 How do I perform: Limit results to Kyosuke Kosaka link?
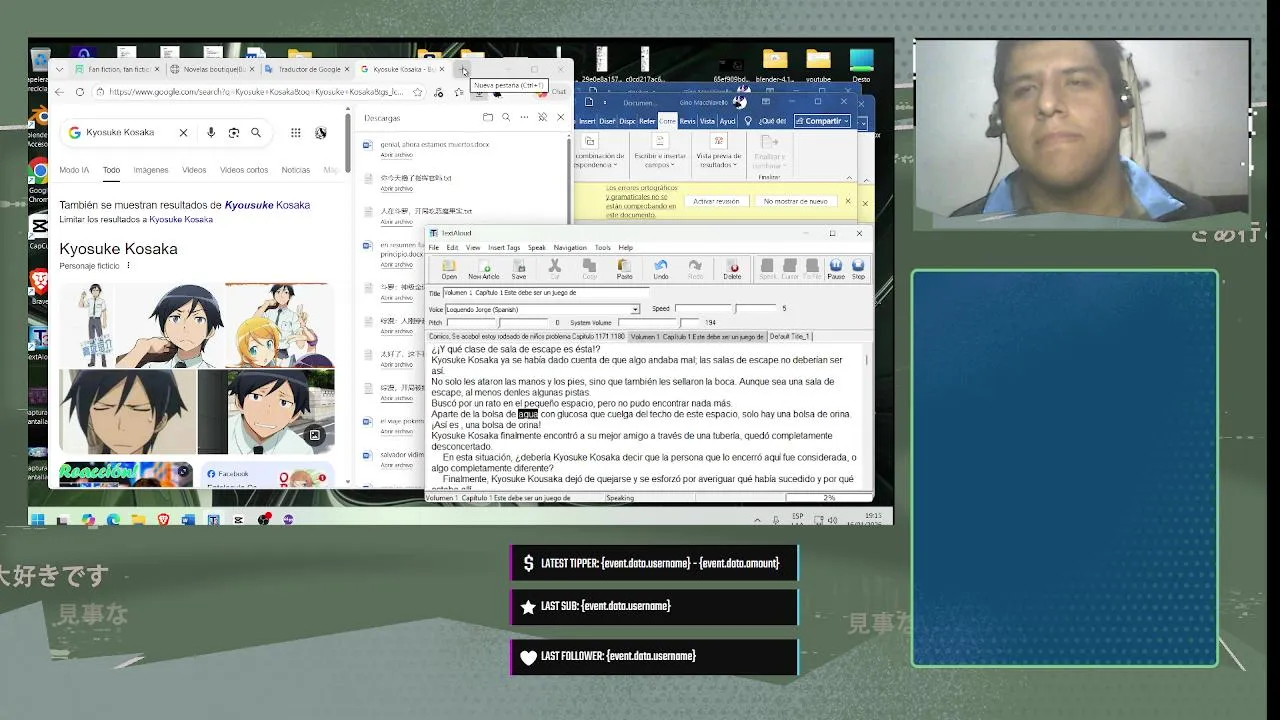coord(181,219)
